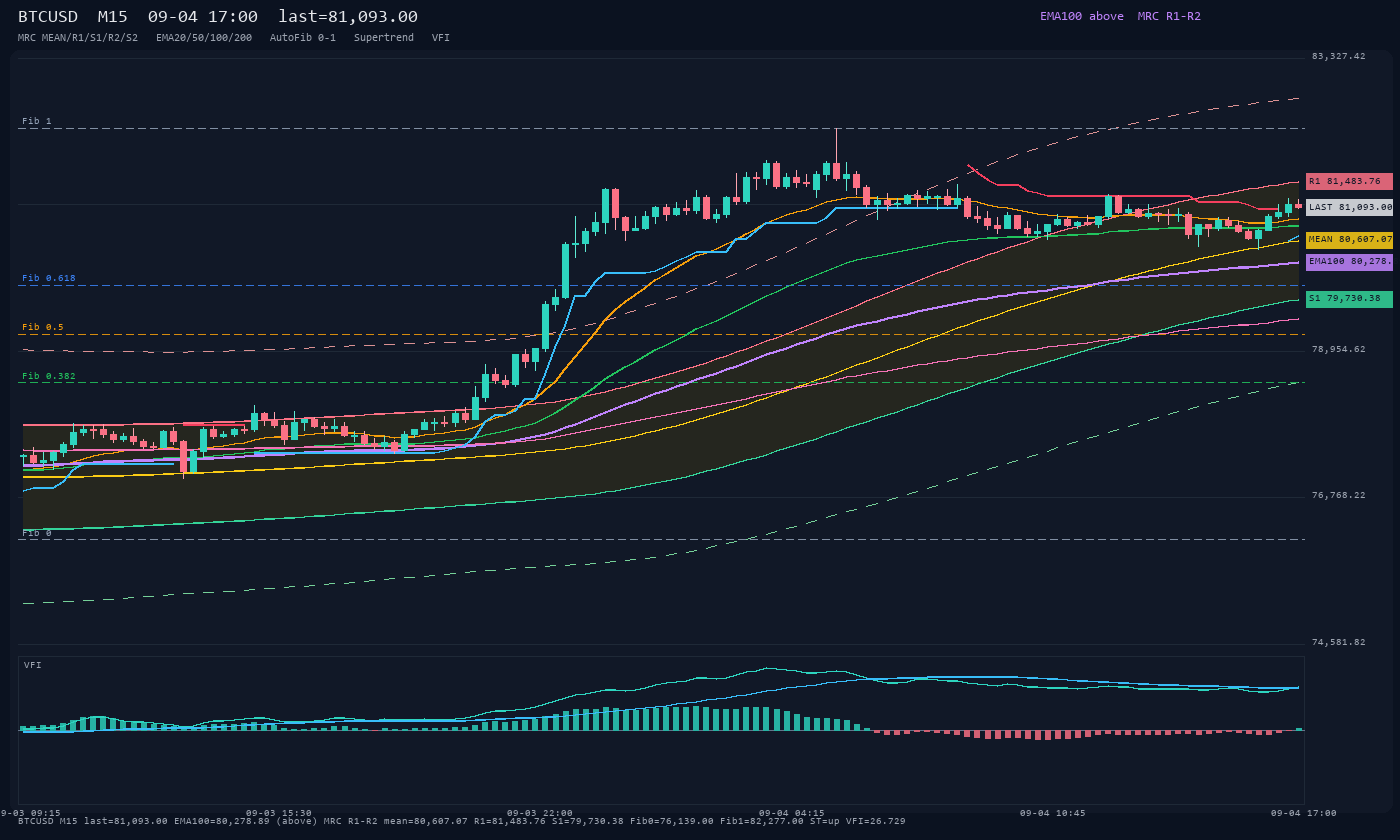Click the MRC R1-R2 status text
This screenshot has height=840, width=1400.
pos(1169,16)
